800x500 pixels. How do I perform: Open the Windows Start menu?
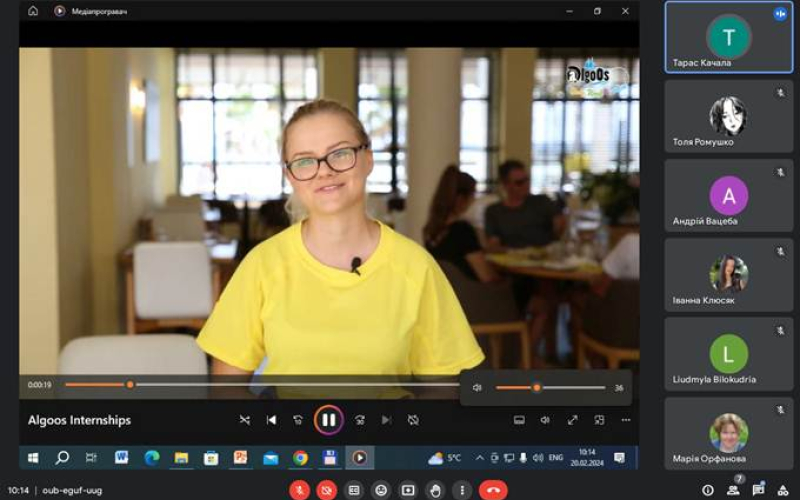click(x=33, y=458)
